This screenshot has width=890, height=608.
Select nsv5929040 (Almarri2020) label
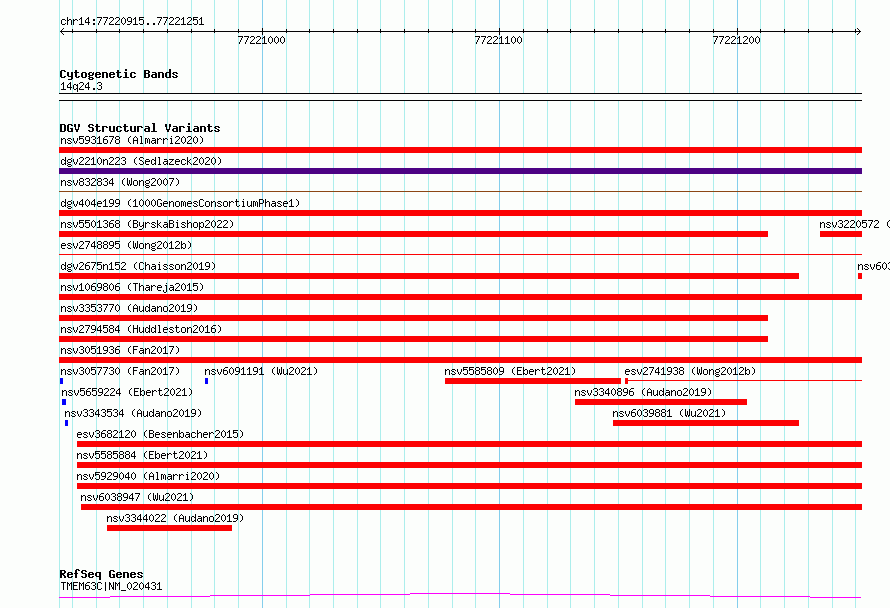[148, 476]
